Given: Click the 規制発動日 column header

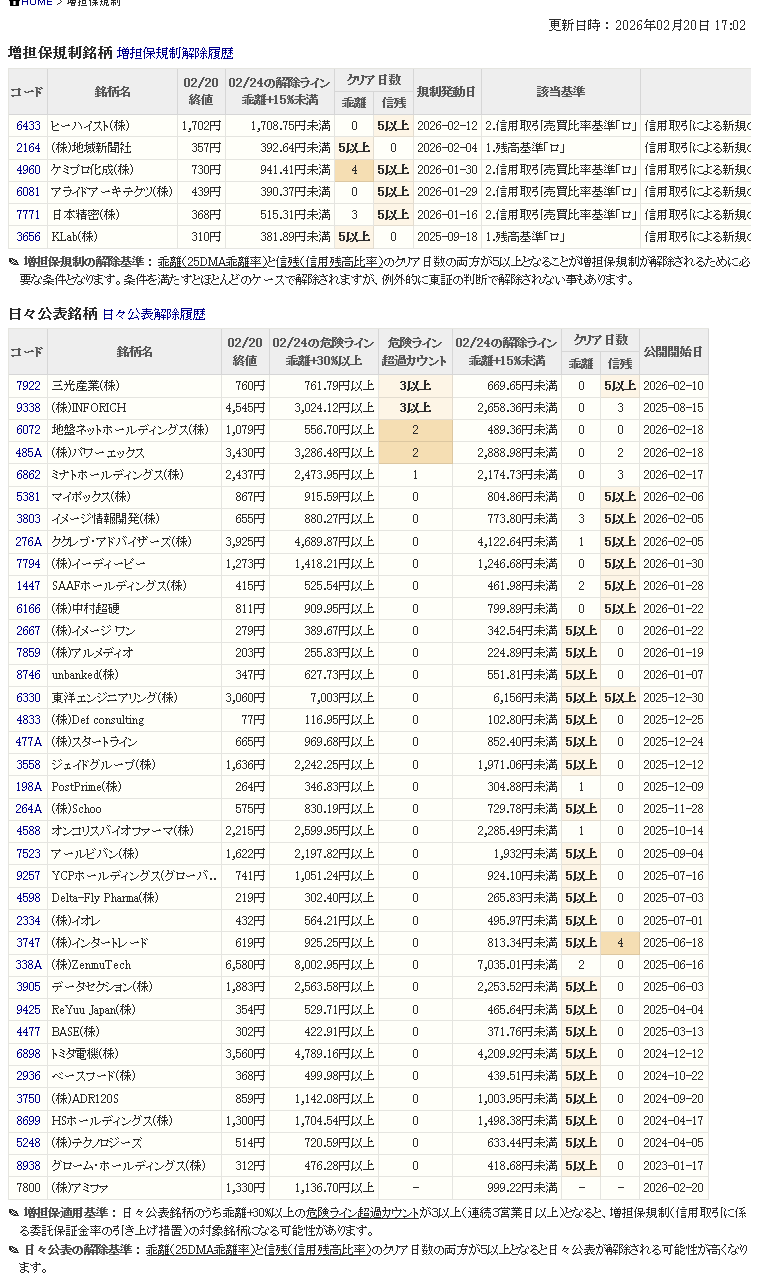Looking at the screenshot, I should pos(445,92).
